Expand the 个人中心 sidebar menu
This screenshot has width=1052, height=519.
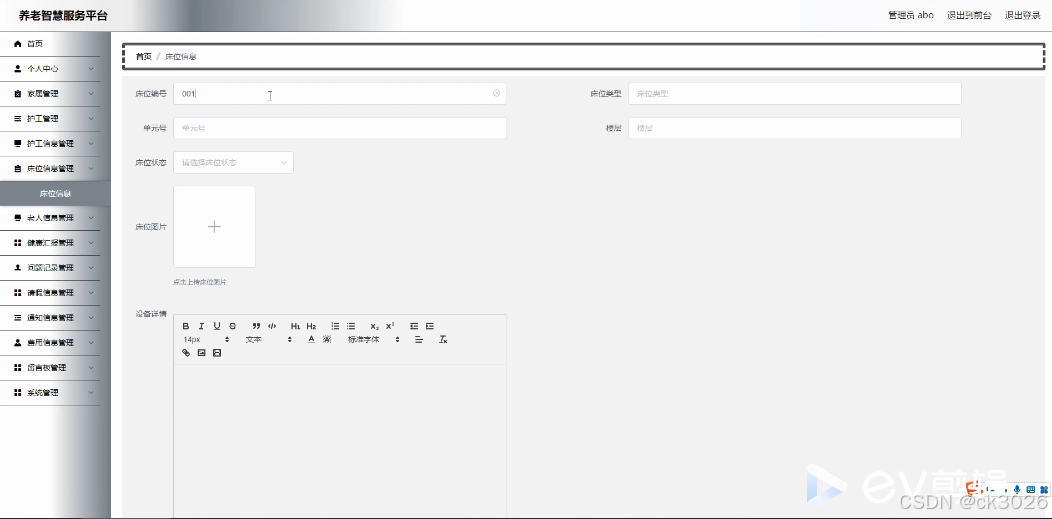[x=50, y=68]
